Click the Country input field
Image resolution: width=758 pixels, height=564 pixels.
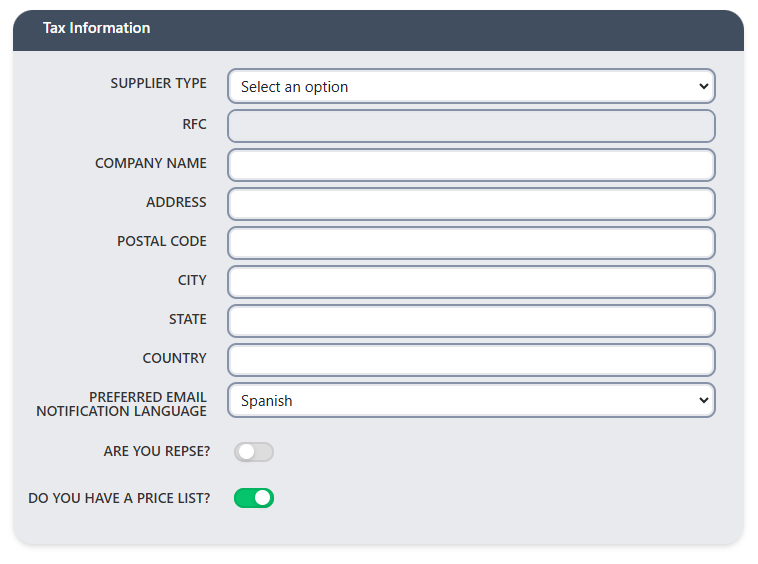click(x=471, y=360)
